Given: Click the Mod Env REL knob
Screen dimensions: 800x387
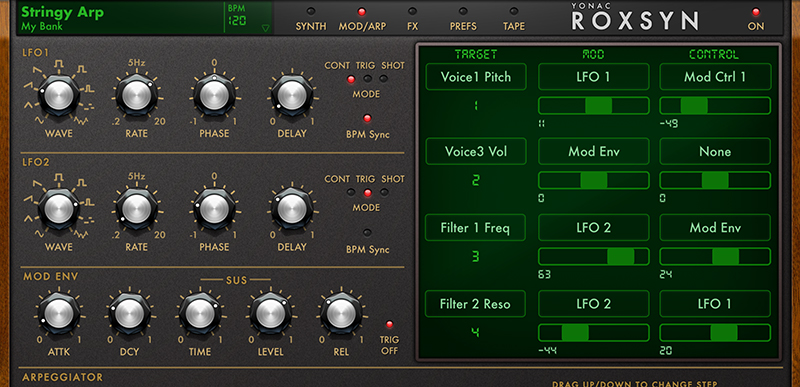Looking at the screenshot, I should (x=341, y=313).
